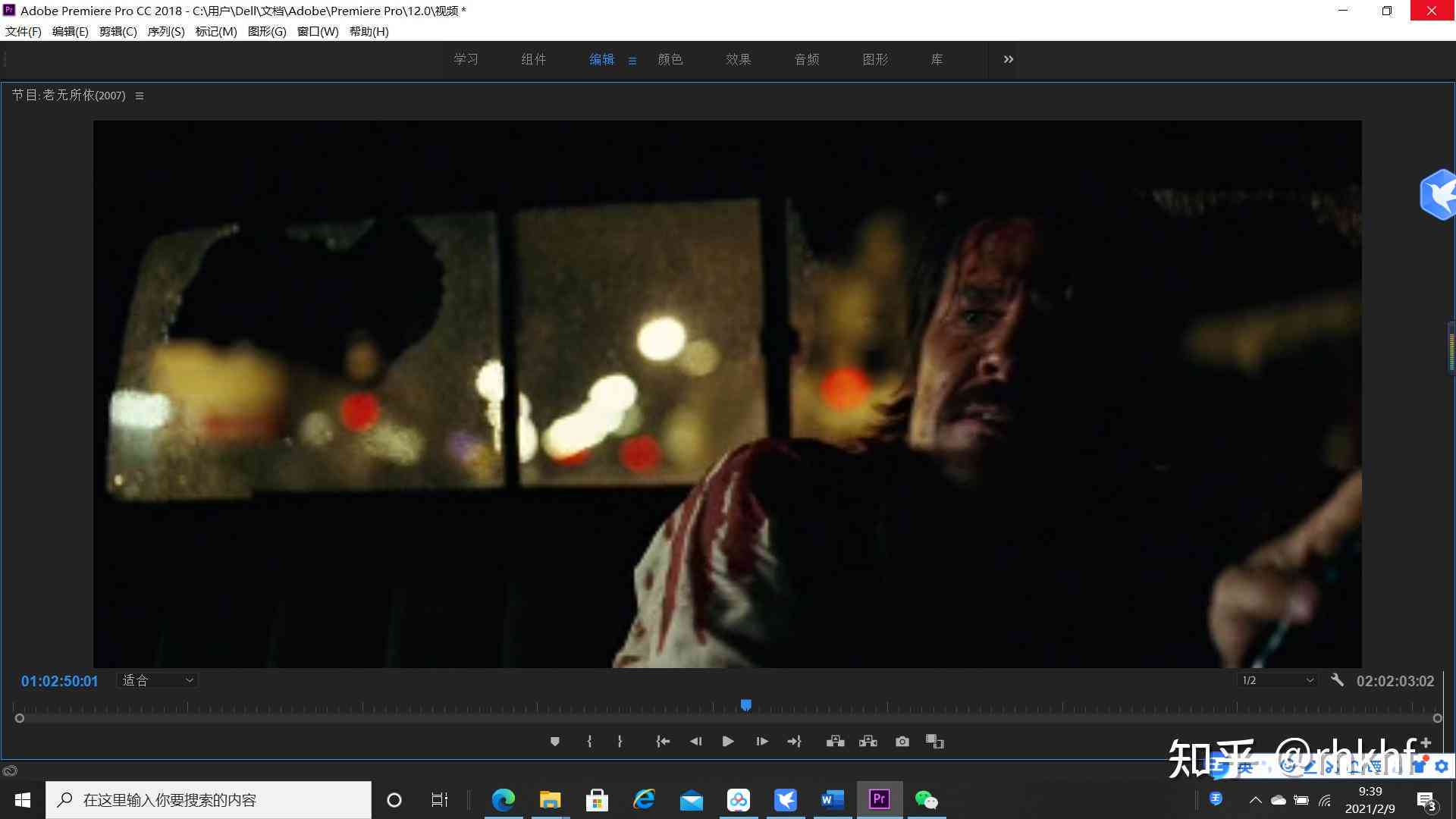The height and width of the screenshot is (819, 1456).
Task: Open the zoom level dropdown showing 适合
Action: pos(158,680)
